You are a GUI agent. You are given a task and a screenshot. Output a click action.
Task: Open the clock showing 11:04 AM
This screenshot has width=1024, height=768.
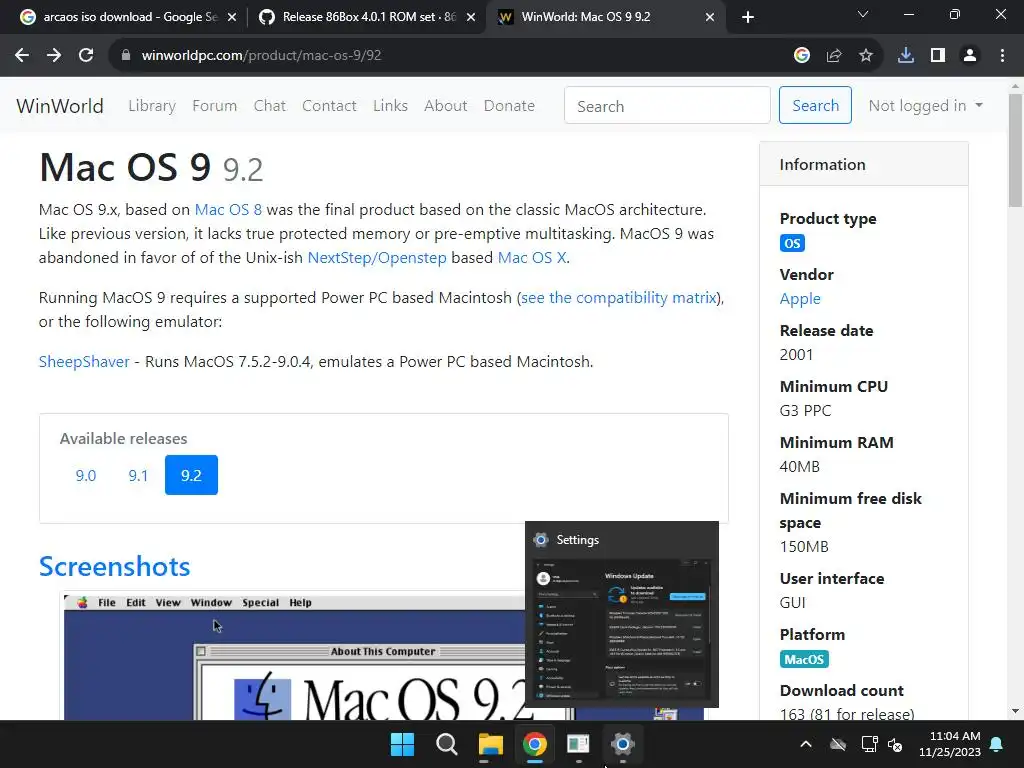click(x=950, y=744)
